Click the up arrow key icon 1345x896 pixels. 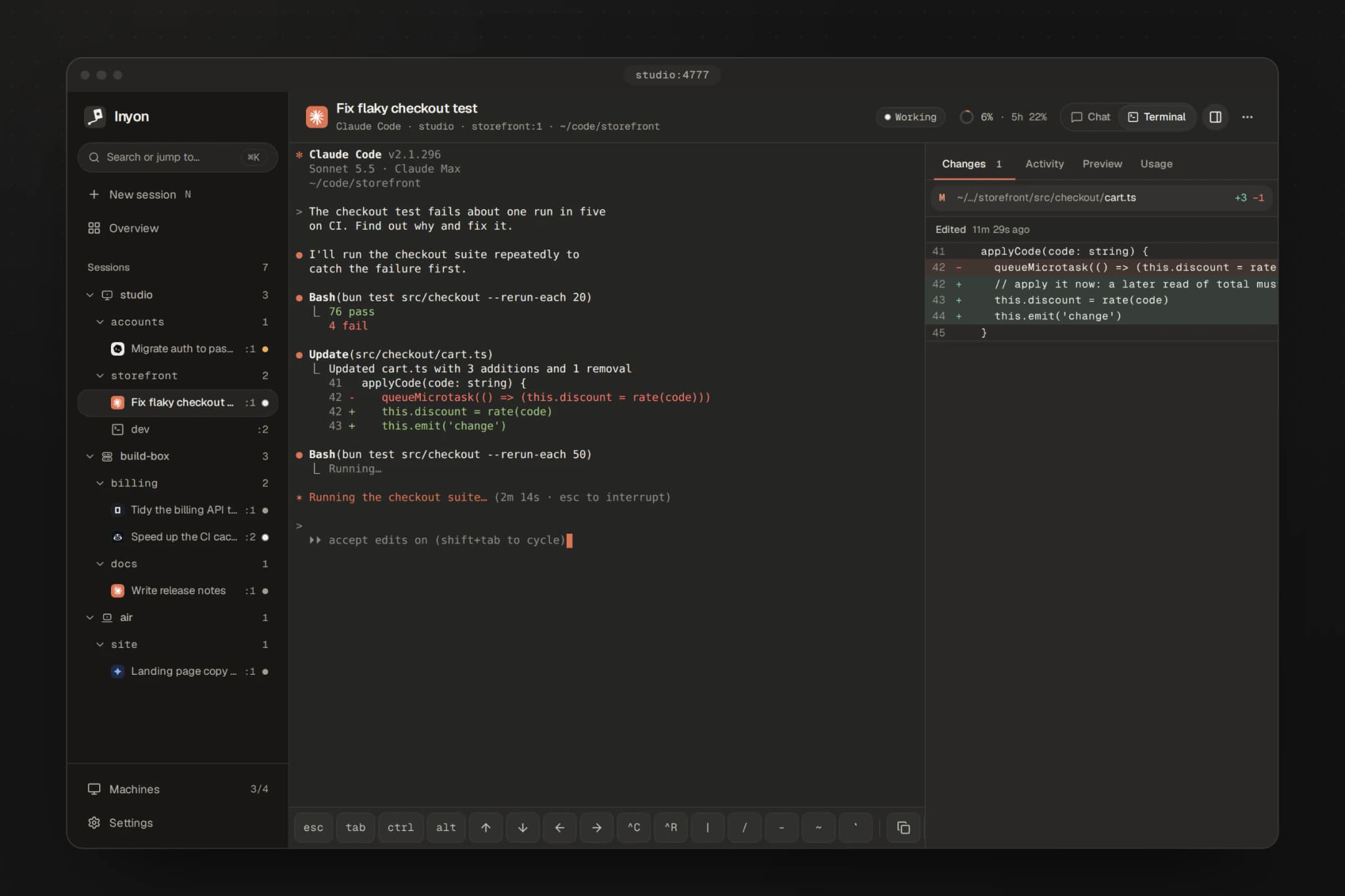point(486,827)
